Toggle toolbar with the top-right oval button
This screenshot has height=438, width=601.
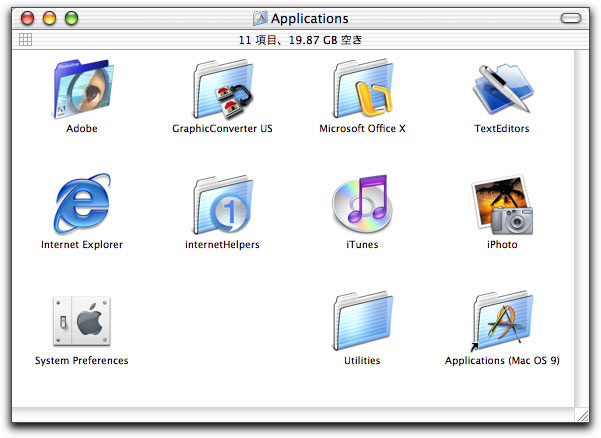[571, 18]
